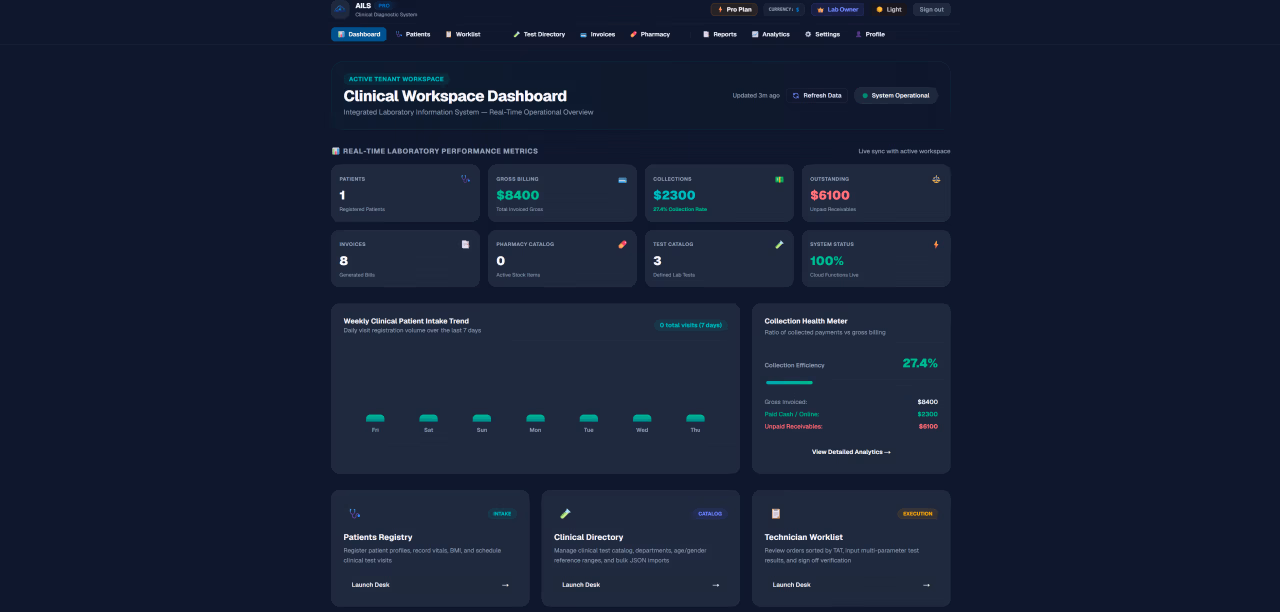Launch Desk on Patients Registry card
Image resolution: width=1280 pixels, height=612 pixels.
pos(430,585)
